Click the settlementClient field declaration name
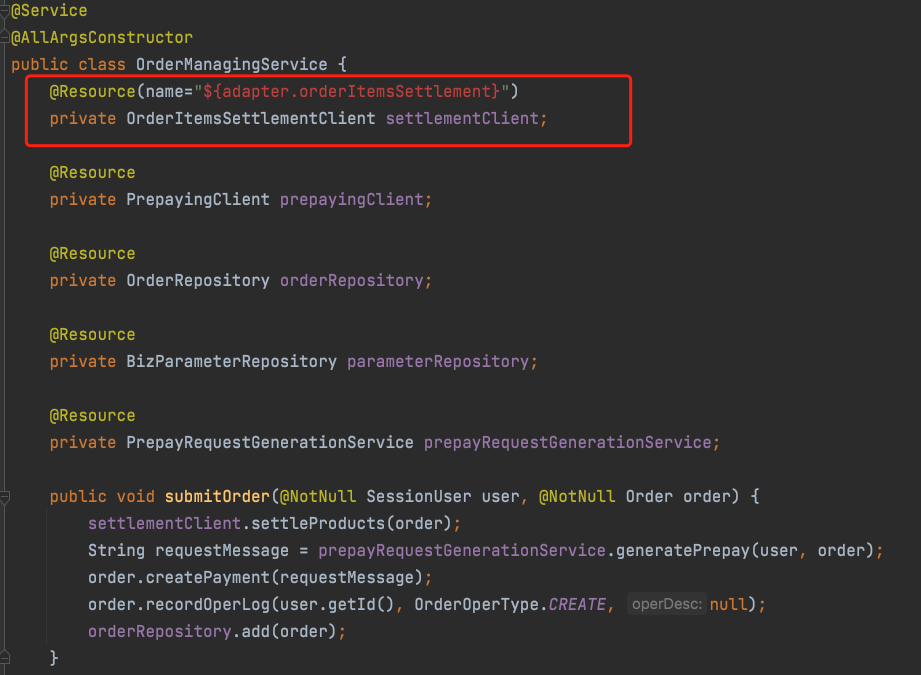 click(462, 119)
